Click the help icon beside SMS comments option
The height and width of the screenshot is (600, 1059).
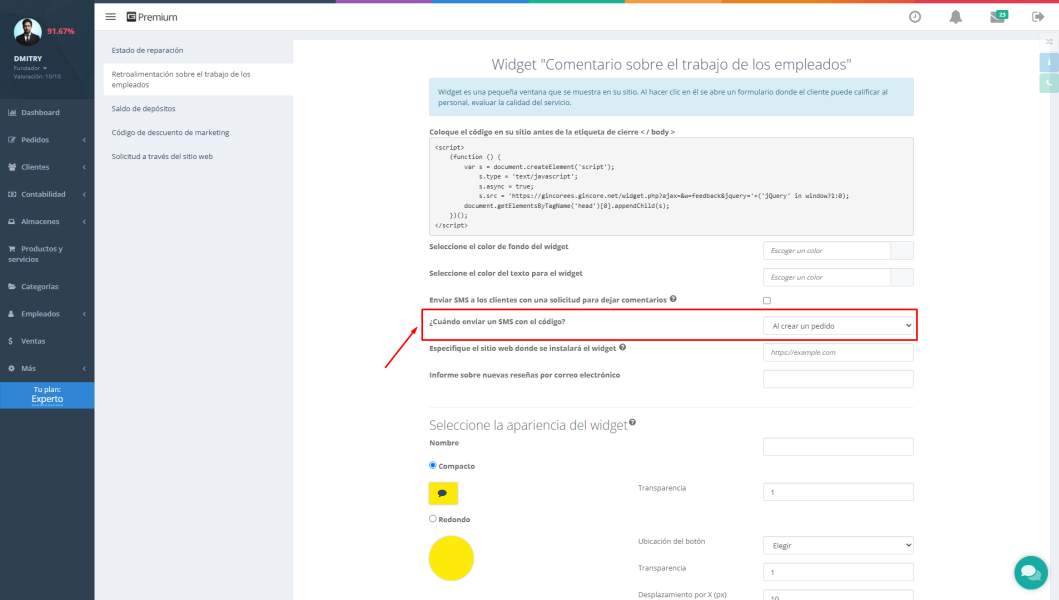[673, 299]
